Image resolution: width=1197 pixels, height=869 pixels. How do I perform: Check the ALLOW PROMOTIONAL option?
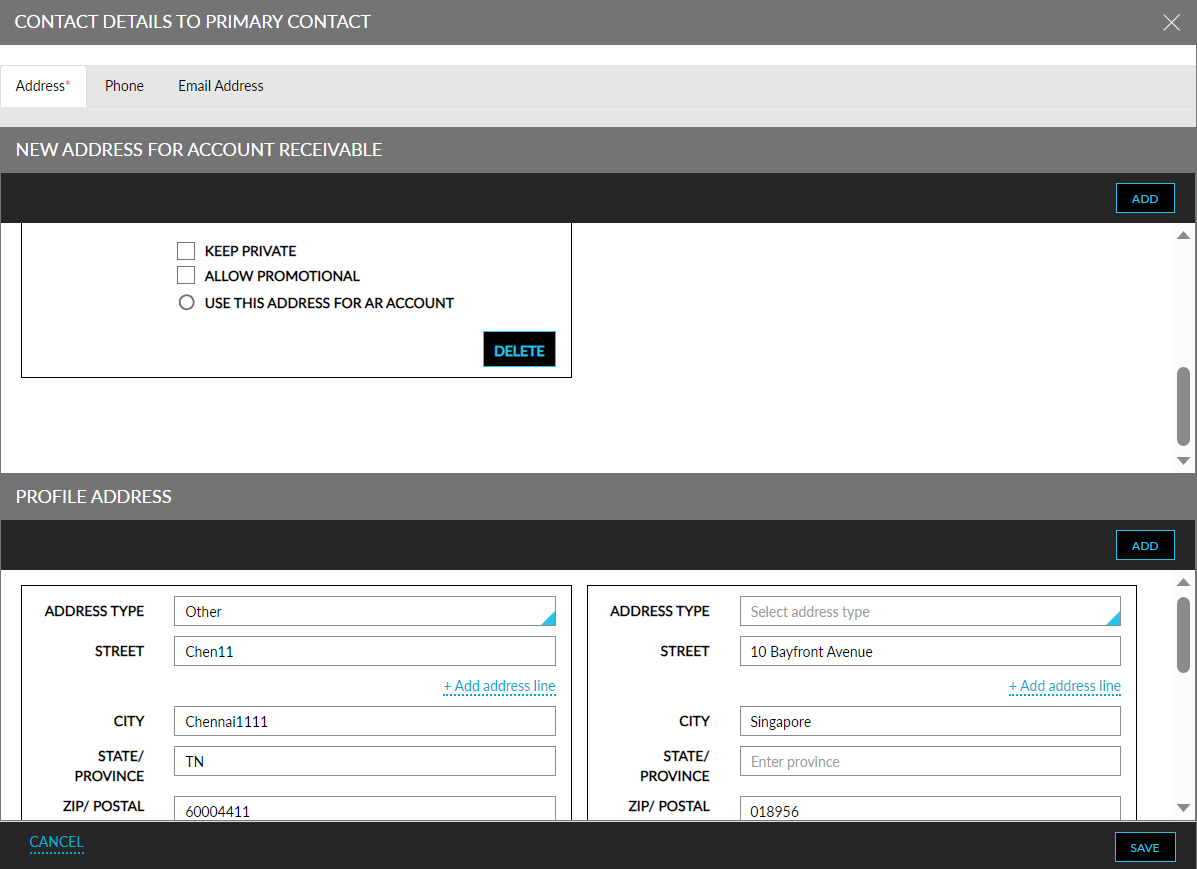click(x=186, y=275)
